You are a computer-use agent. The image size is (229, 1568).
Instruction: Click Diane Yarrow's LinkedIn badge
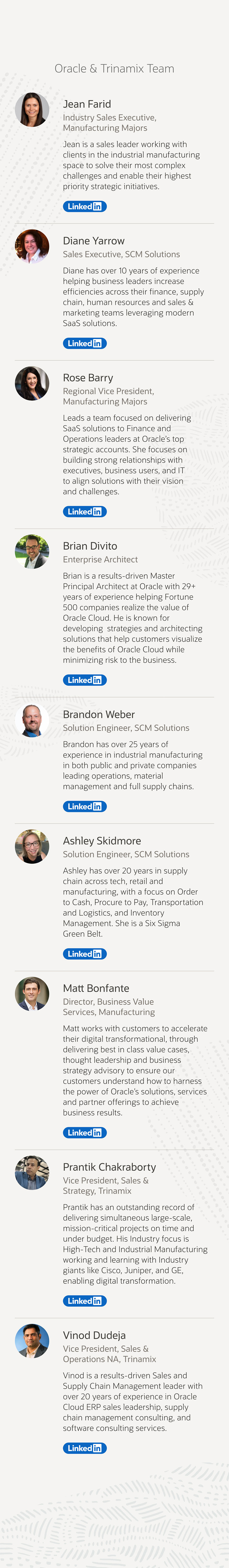84,343
